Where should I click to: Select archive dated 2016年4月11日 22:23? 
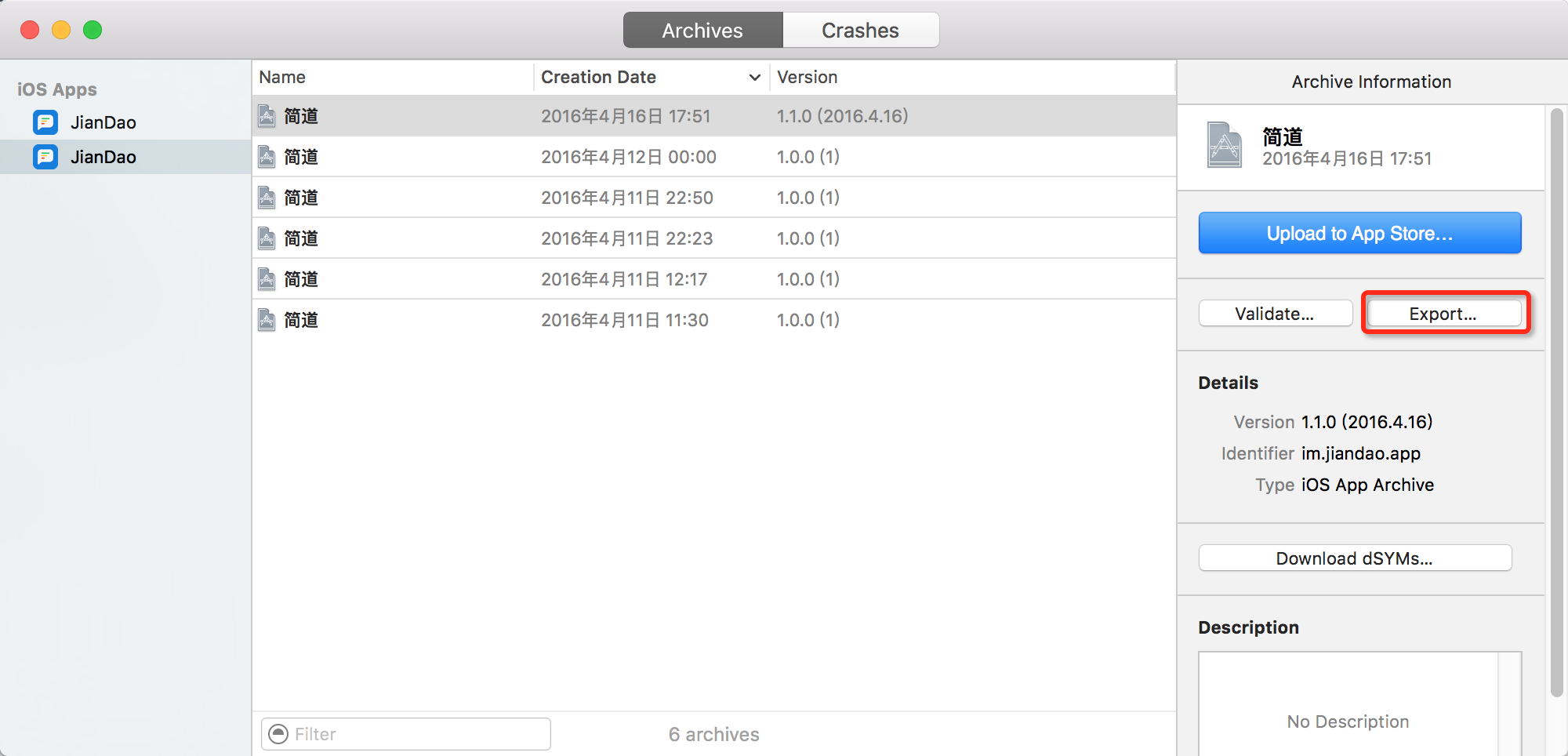pos(713,238)
